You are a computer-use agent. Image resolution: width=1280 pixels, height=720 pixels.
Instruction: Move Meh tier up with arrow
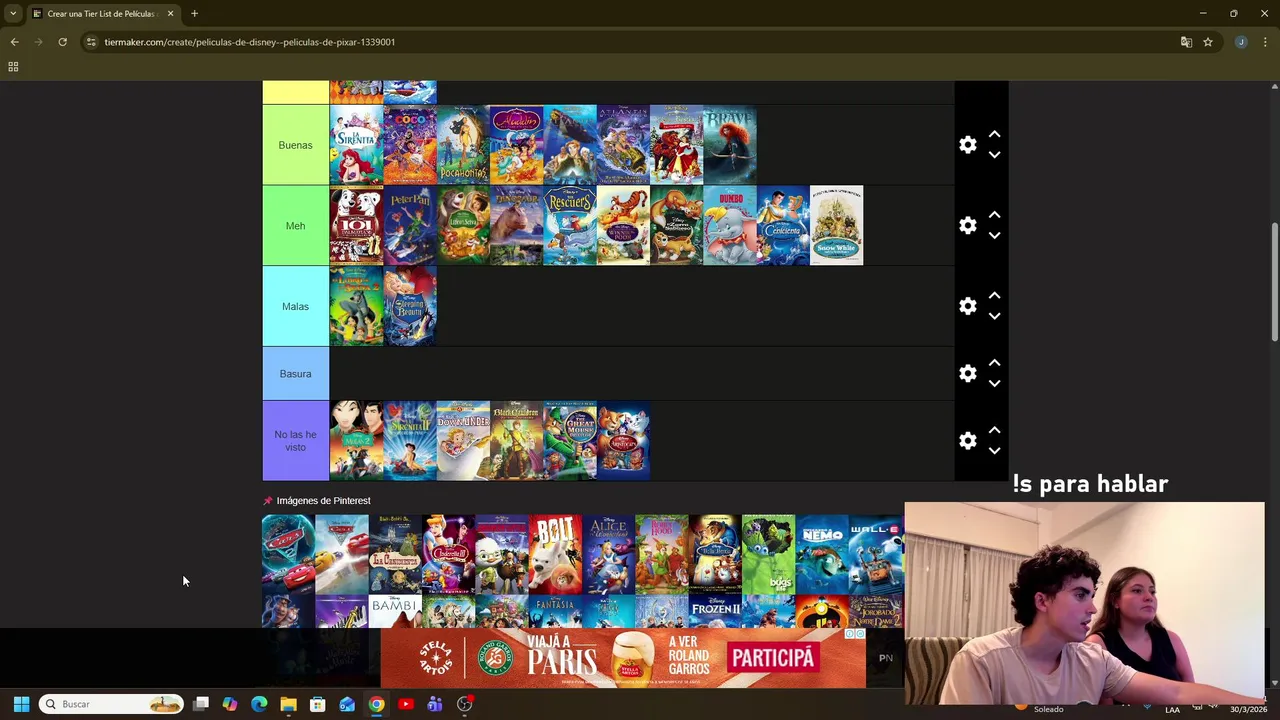[994, 215]
